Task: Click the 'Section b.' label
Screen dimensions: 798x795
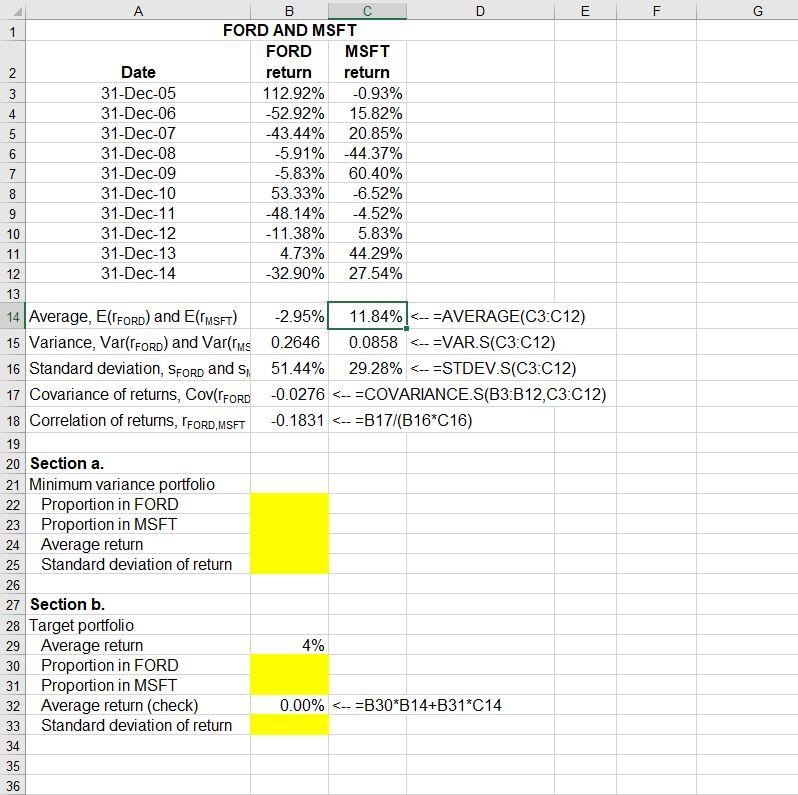Action: [x=67, y=604]
